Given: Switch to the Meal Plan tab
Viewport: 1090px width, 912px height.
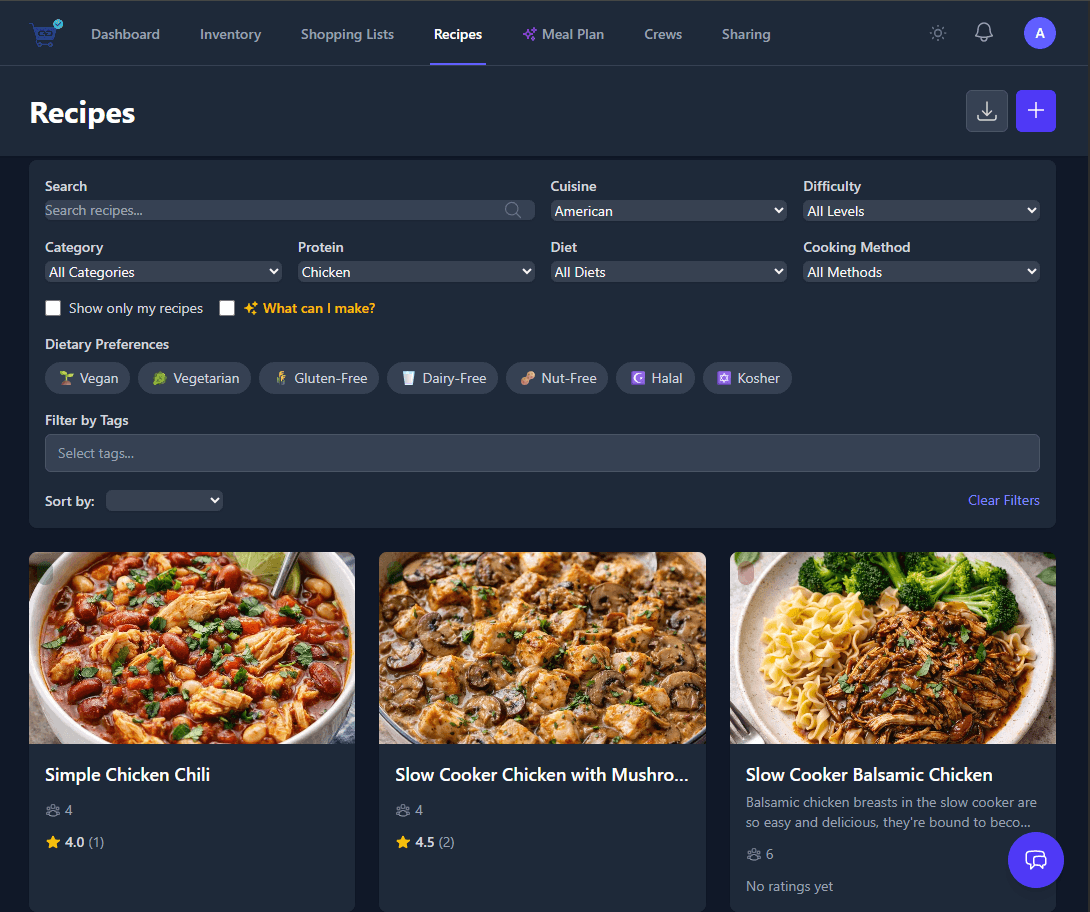Looking at the screenshot, I should click(x=563, y=33).
